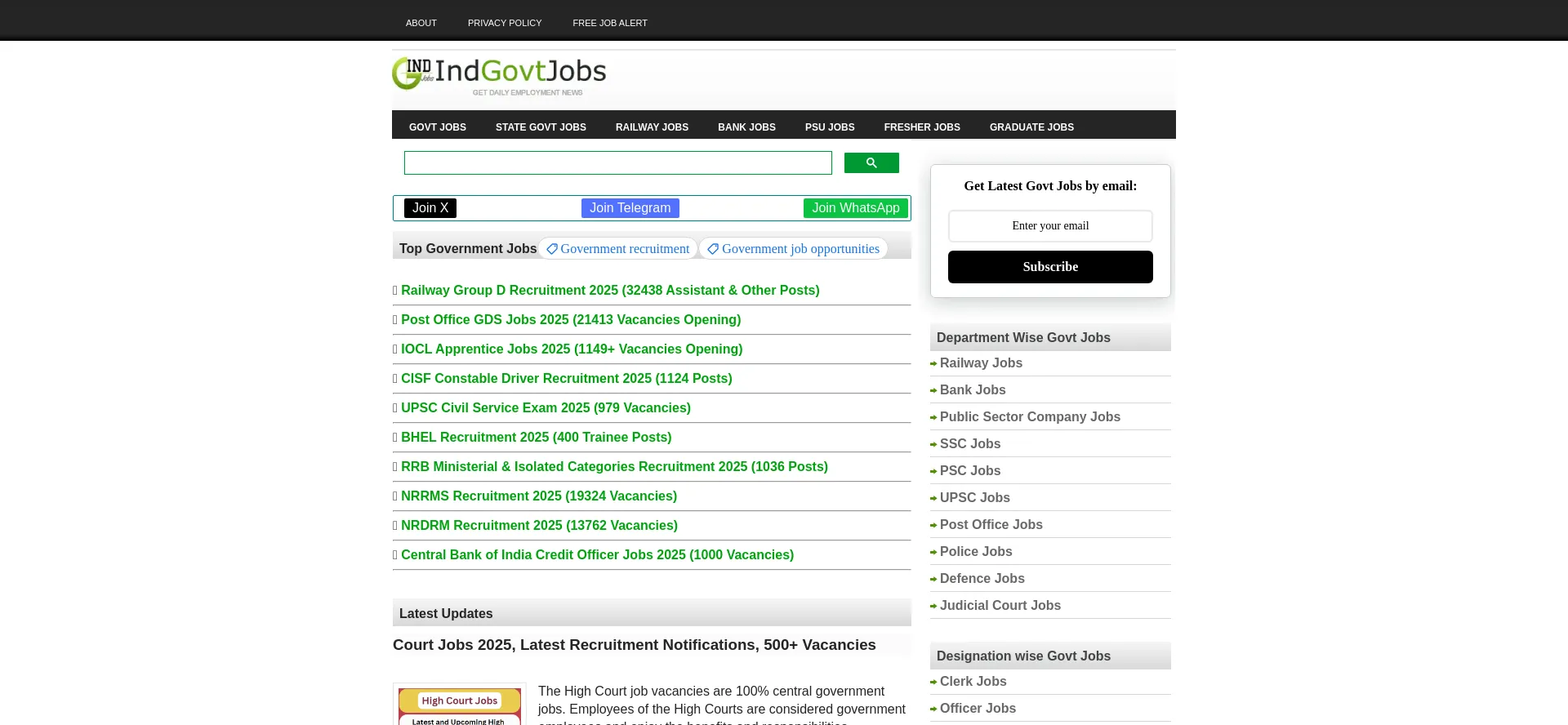The width and height of the screenshot is (1568, 725).
Task: Open Court Jobs 2025 article heading
Action: pyautogui.click(x=635, y=645)
